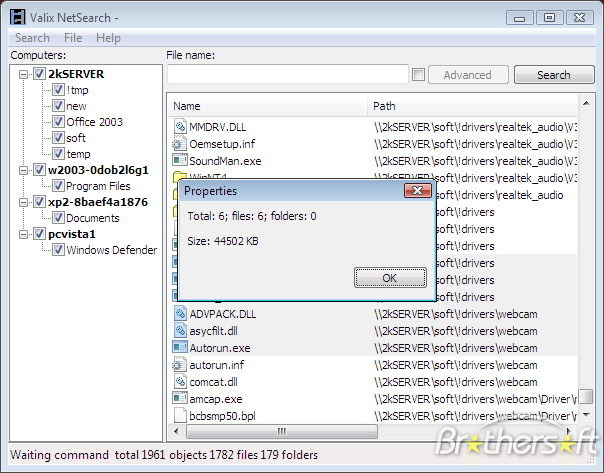Open the File menu

pos(73,38)
